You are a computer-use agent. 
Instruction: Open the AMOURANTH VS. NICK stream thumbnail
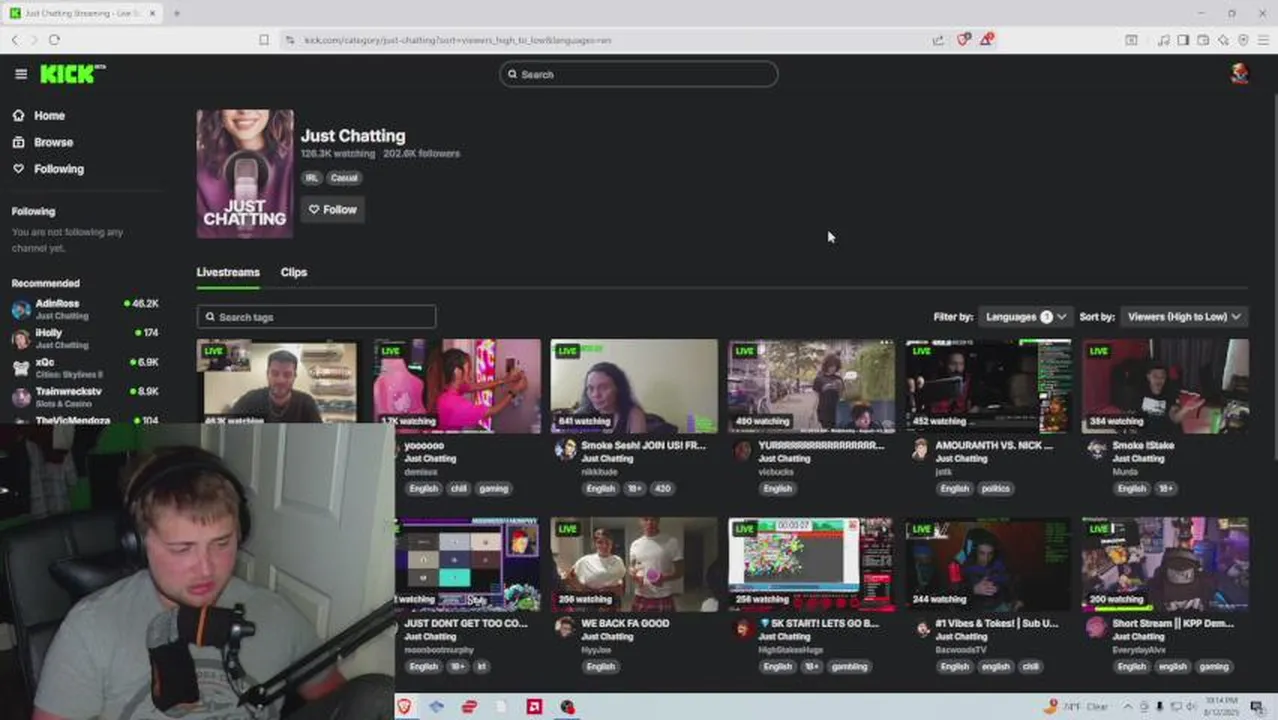[x=988, y=386]
